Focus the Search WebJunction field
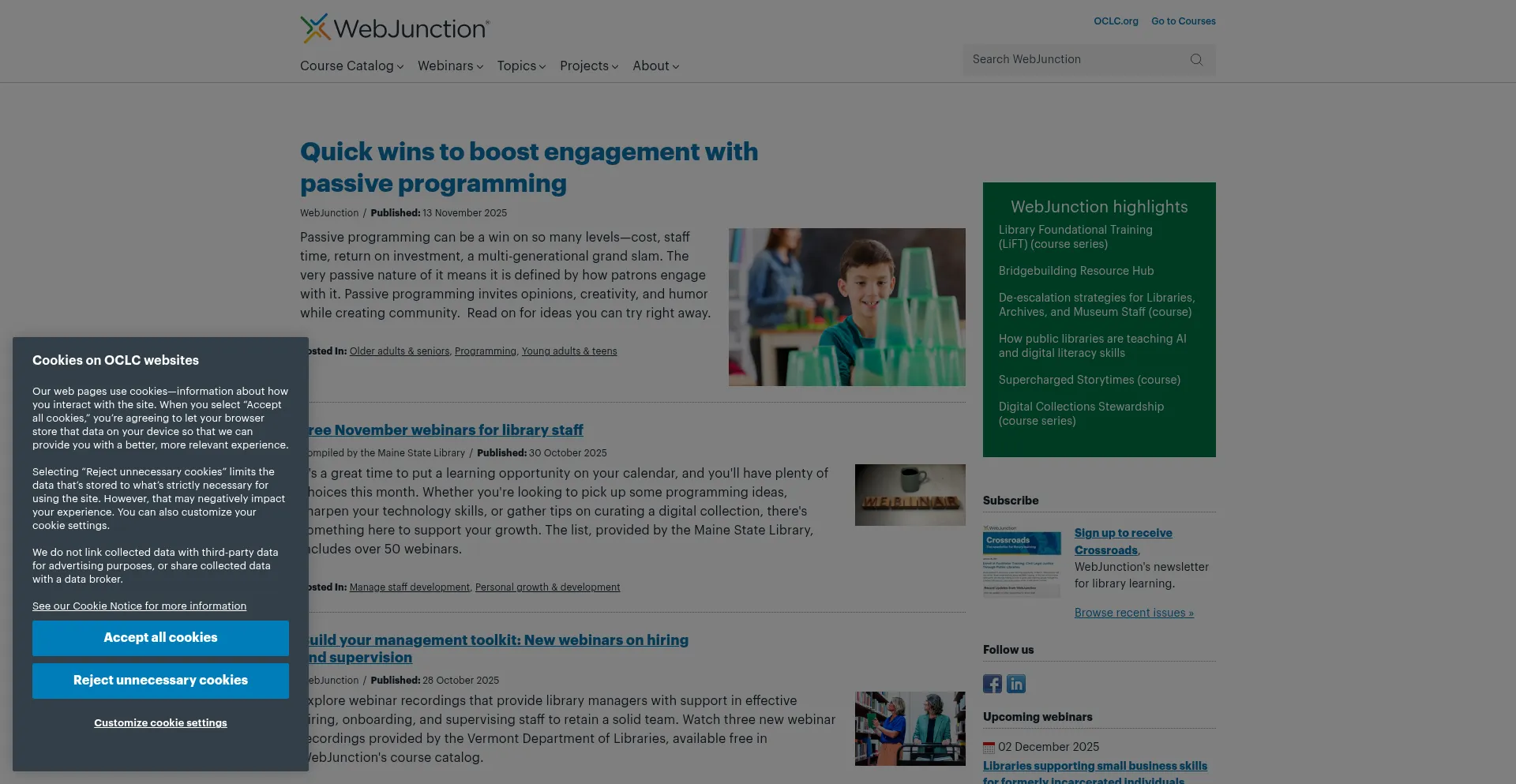The height and width of the screenshot is (784, 1516). coord(1074,60)
